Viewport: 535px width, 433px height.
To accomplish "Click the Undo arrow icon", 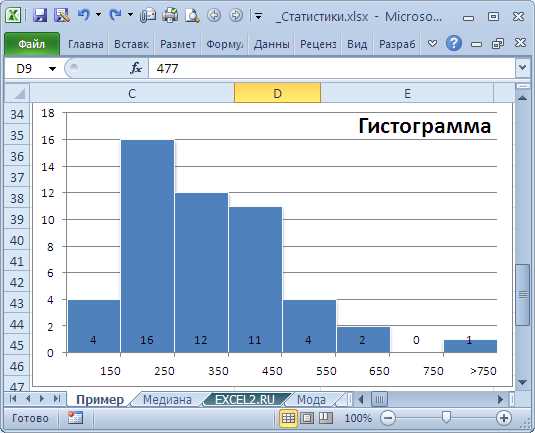I will 84,15.
